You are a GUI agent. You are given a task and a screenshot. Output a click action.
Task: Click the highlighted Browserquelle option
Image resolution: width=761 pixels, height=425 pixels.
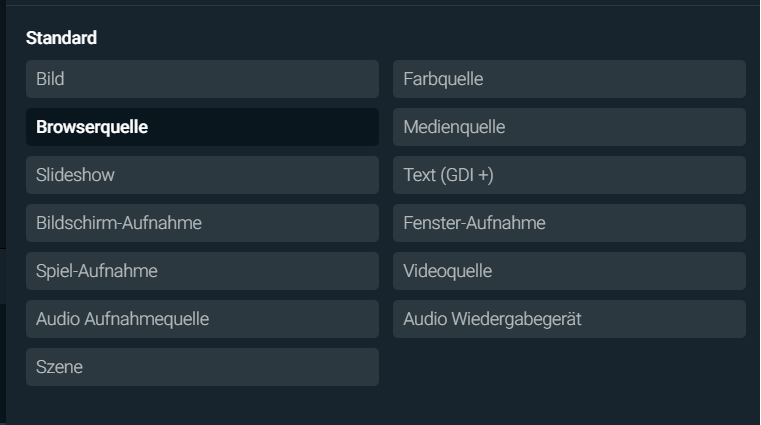pyautogui.click(x=202, y=127)
